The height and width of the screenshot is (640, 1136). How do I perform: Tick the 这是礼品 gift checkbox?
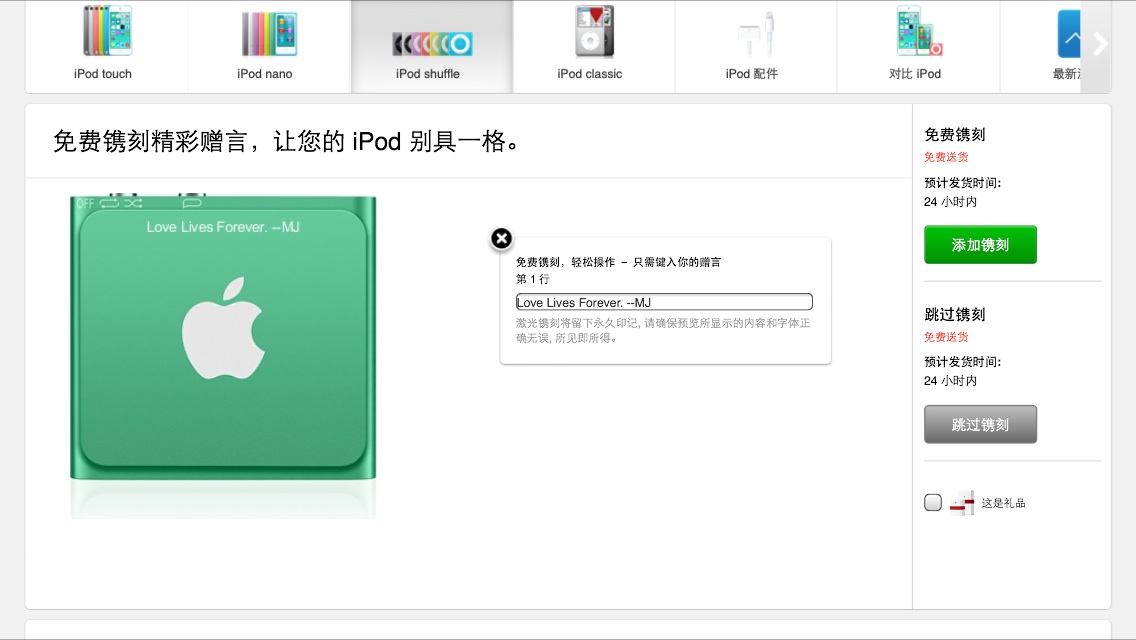(x=933, y=502)
